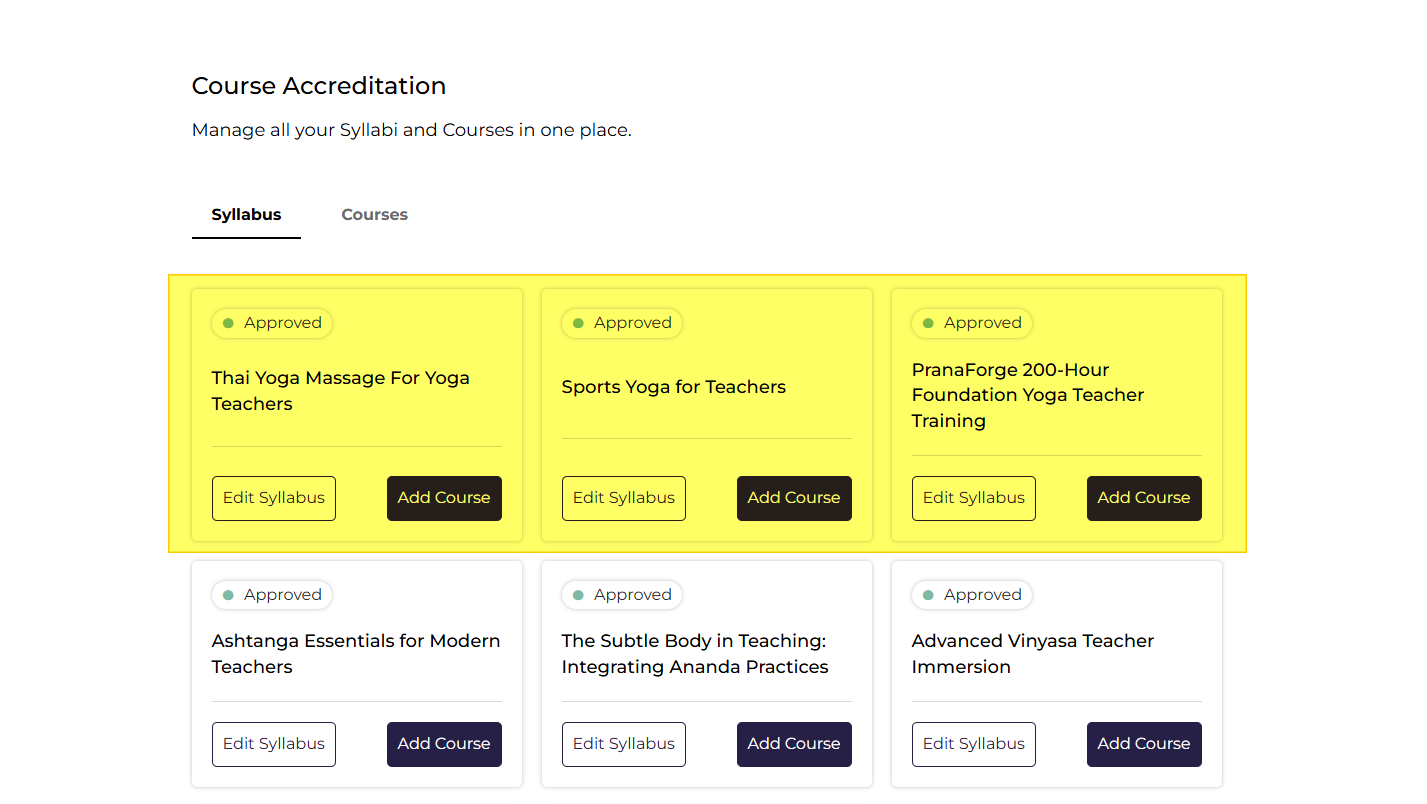1427x804 pixels.
Task: Add Course to The Subtle Body syllabus
Action: (x=794, y=744)
